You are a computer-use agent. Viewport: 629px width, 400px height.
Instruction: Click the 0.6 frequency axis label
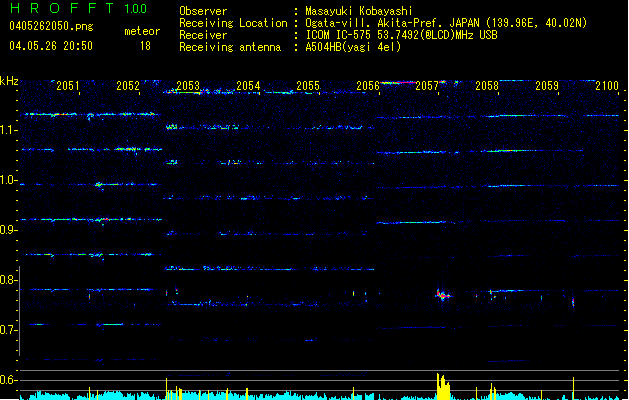pyautogui.click(x=8, y=380)
